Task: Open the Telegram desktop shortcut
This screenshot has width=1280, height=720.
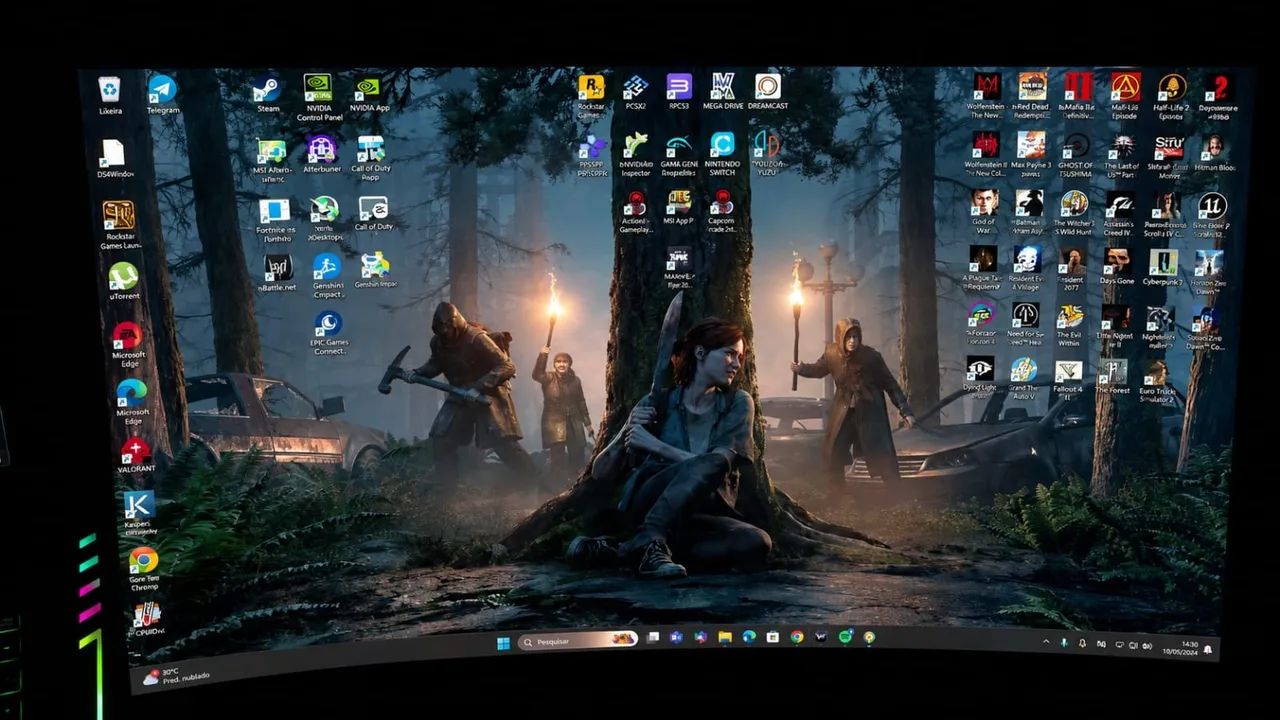Action: [162, 95]
